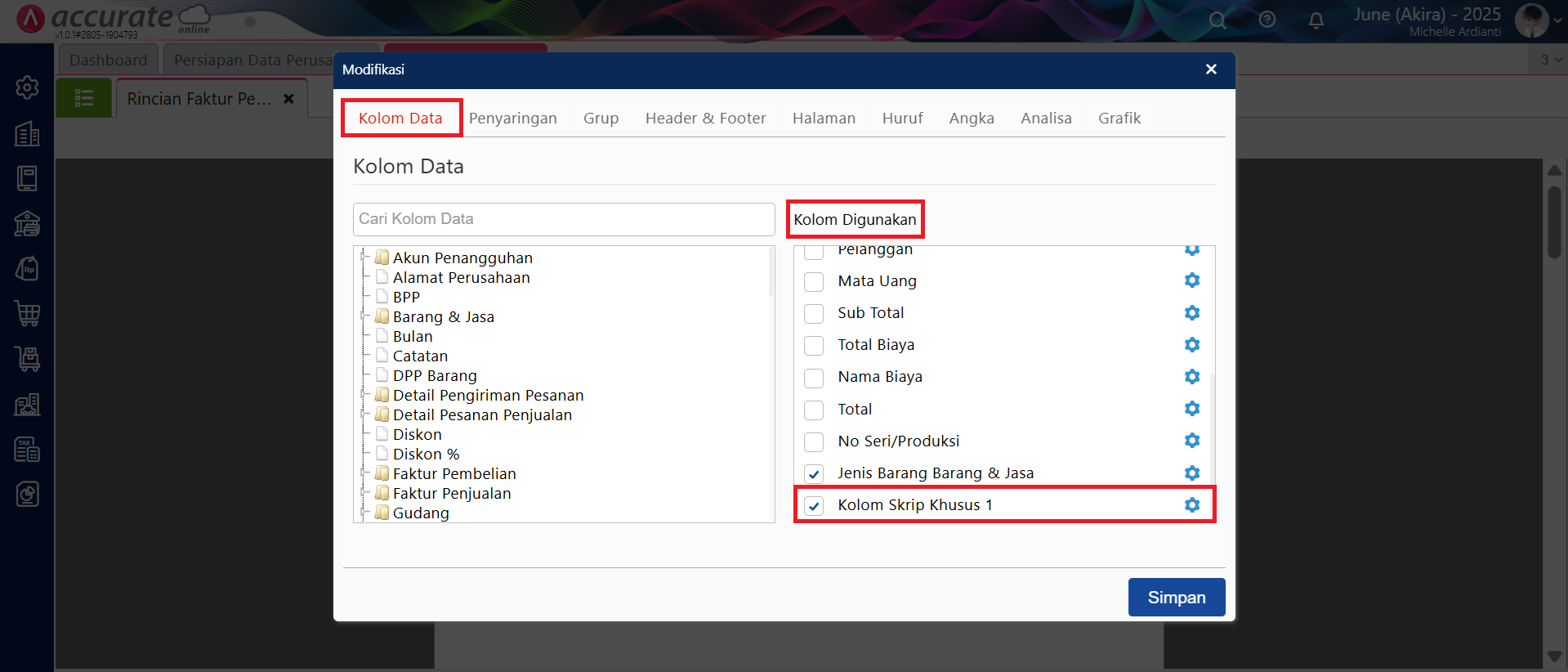Untick Jenis Barang Barang & Jasa checkbox
This screenshot has height=672, width=1568.
coord(814,474)
